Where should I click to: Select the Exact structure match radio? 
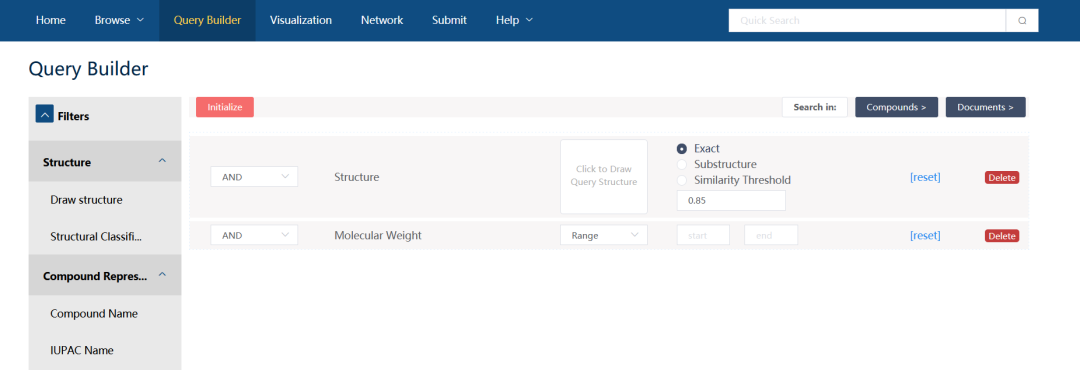click(x=682, y=149)
